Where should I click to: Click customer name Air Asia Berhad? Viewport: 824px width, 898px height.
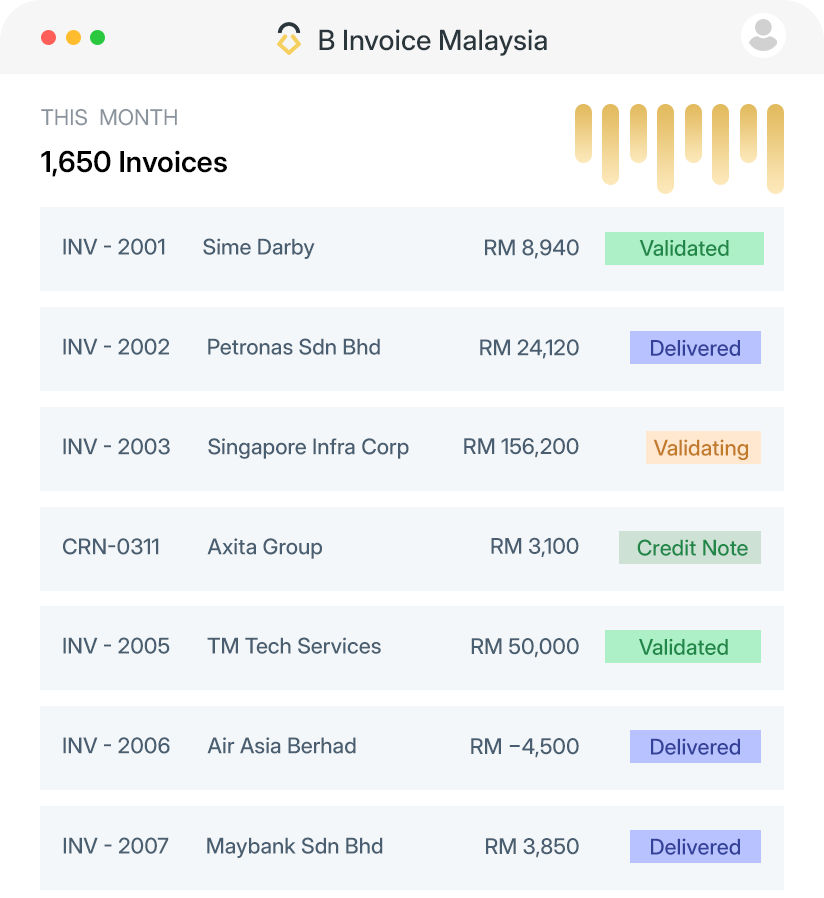pyautogui.click(x=282, y=746)
